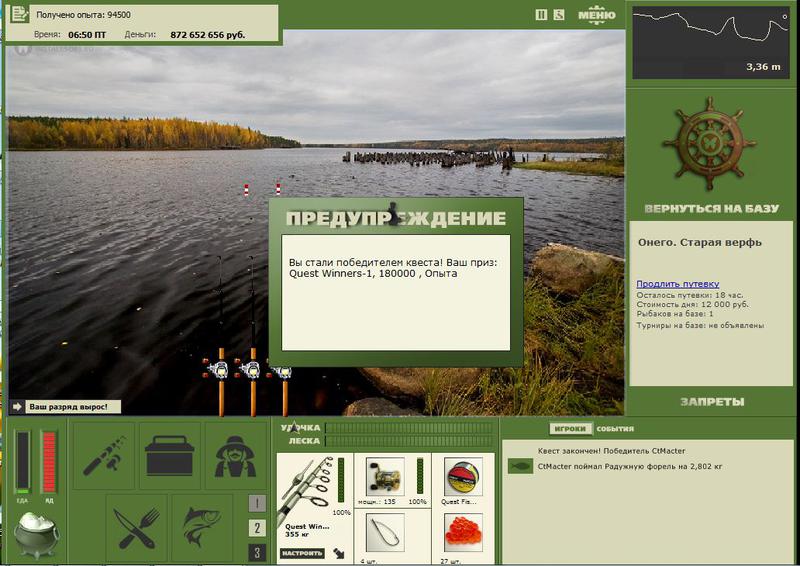This screenshot has width=800, height=566.
Task: Click arrow beside Ваш разряд вырос!
Action: pyautogui.click(x=17, y=407)
